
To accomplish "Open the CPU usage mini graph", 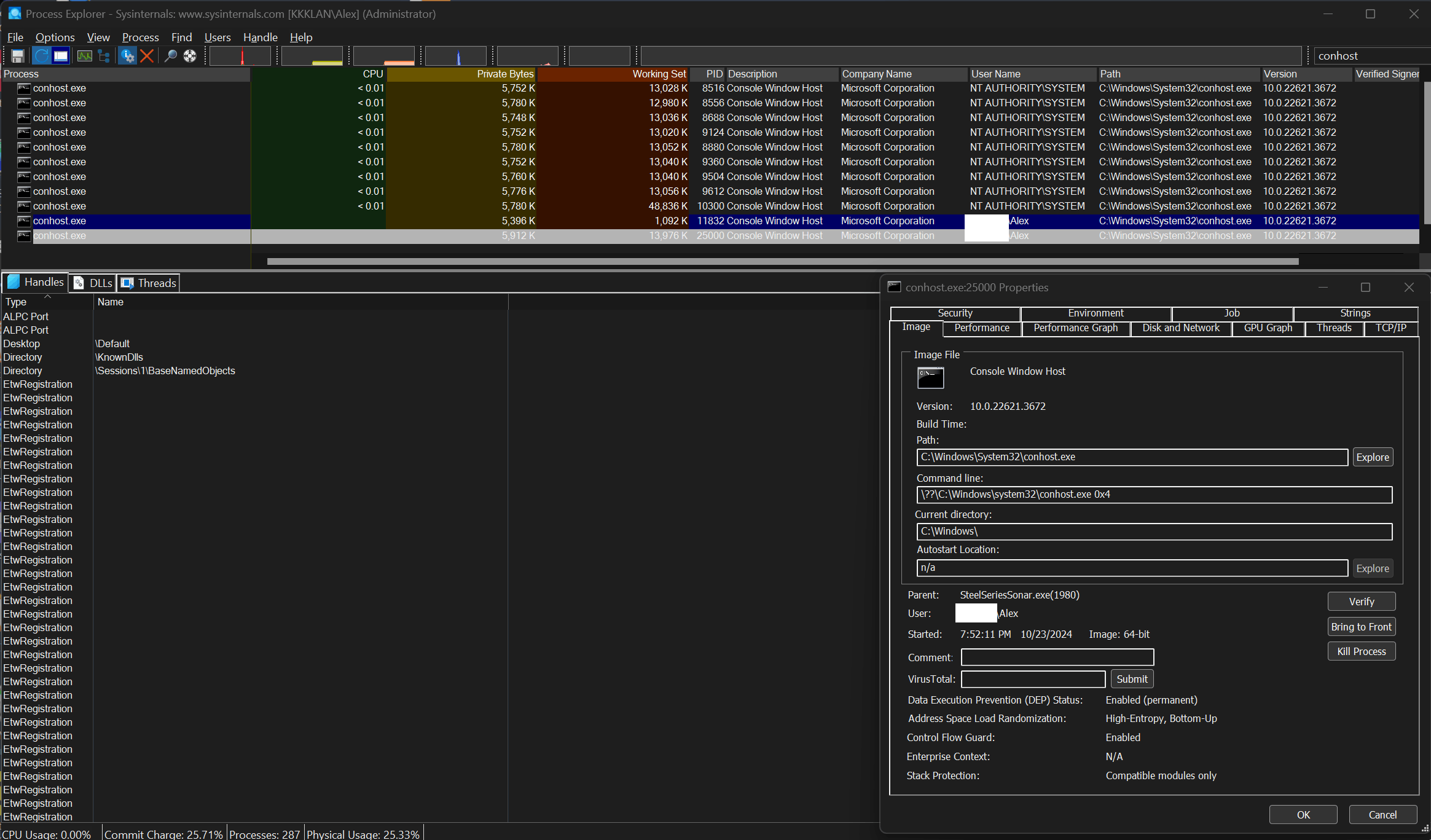I will coord(240,56).
